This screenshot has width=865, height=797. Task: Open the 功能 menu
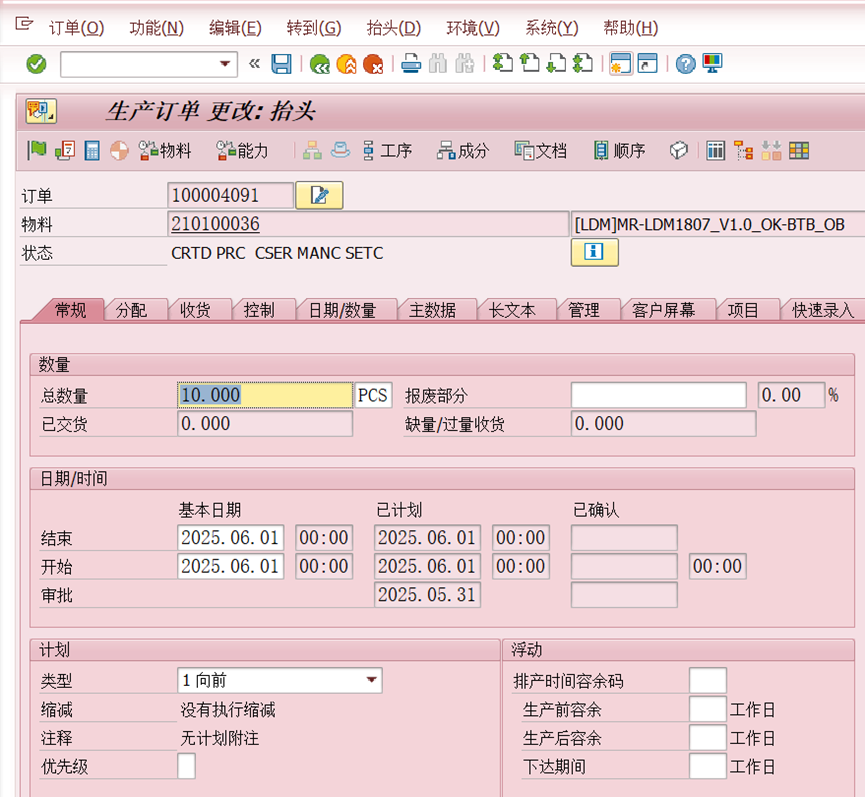click(157, 28)
